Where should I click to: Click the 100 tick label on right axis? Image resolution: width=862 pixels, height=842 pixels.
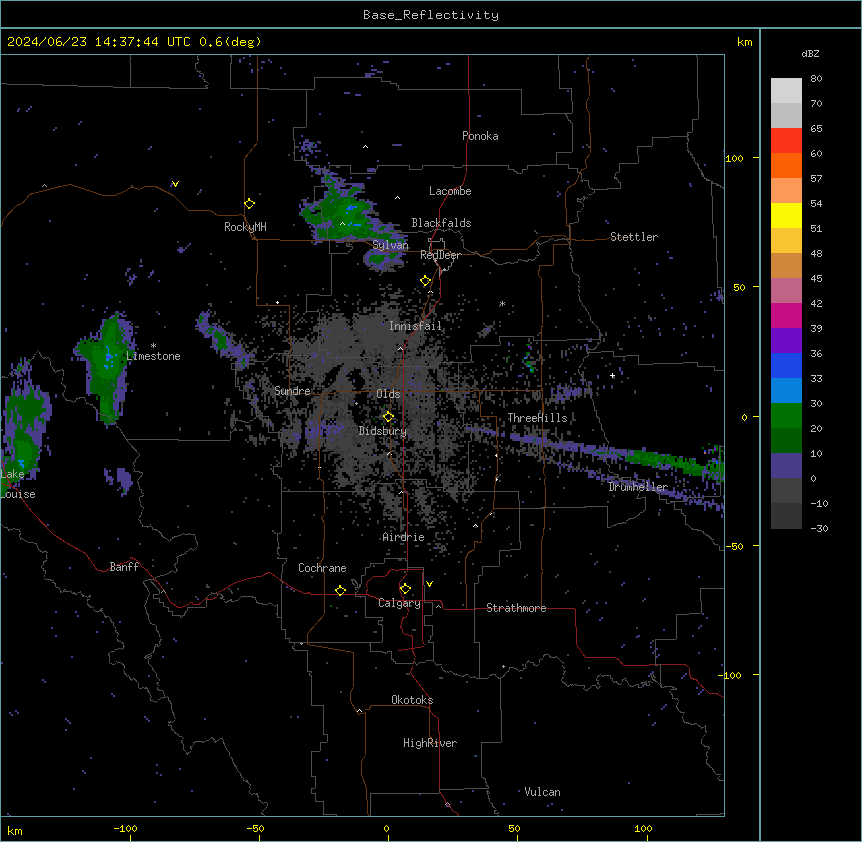734,158
